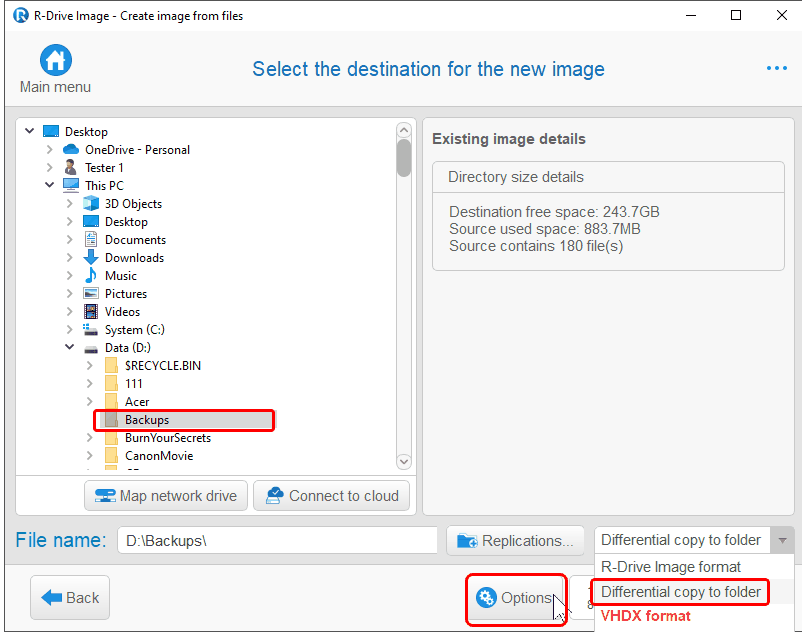This screenshot has width=802, height=632.
Task: Click the File name input field
Action: pos(277,541)
